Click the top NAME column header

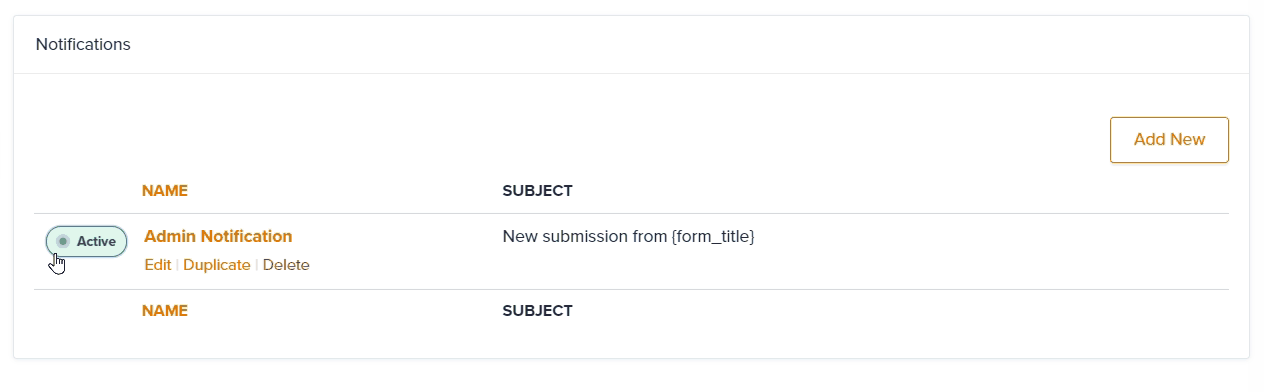point(165,191)
